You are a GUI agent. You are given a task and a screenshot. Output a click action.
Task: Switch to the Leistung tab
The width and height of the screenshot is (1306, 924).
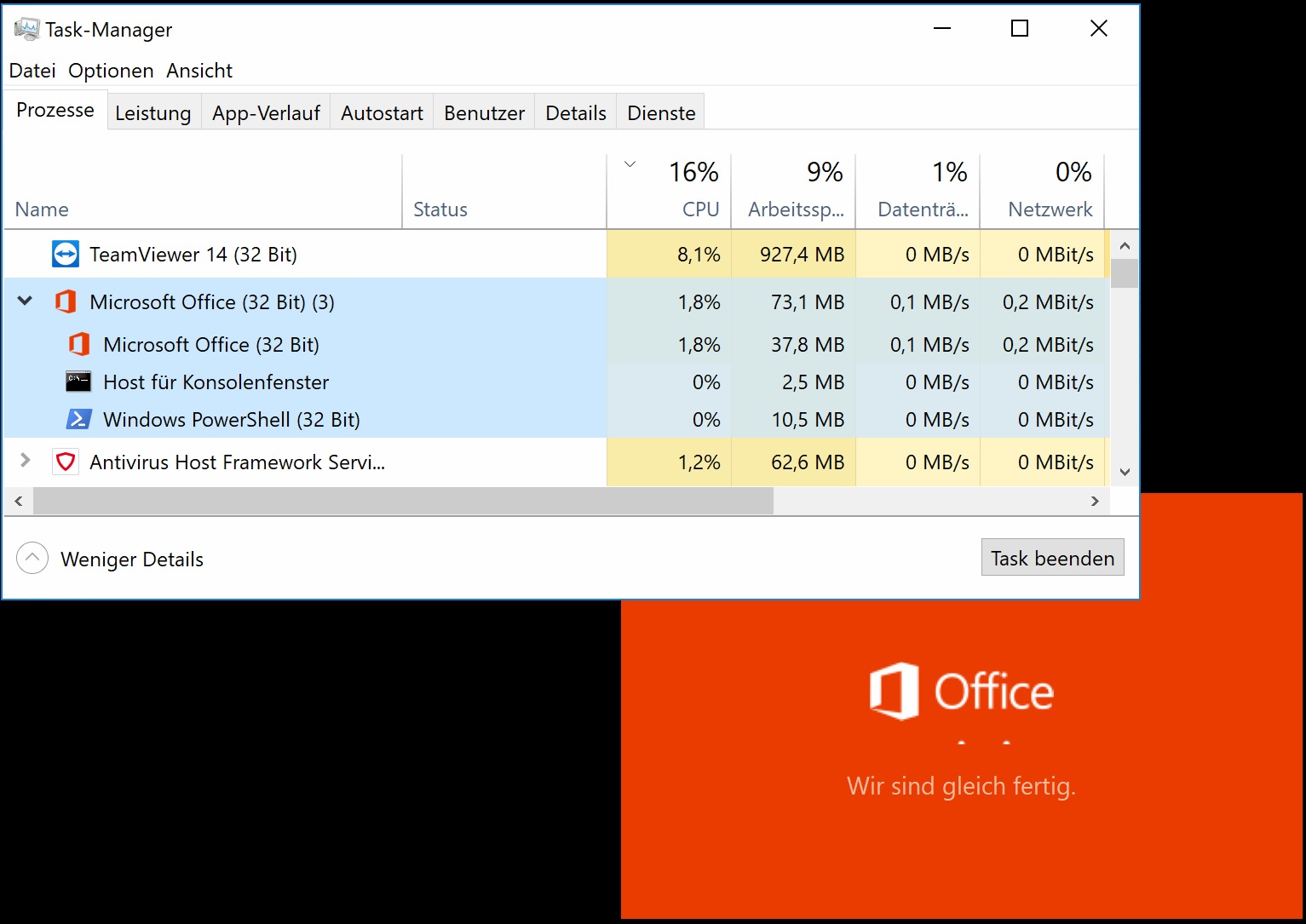(153, 112)
